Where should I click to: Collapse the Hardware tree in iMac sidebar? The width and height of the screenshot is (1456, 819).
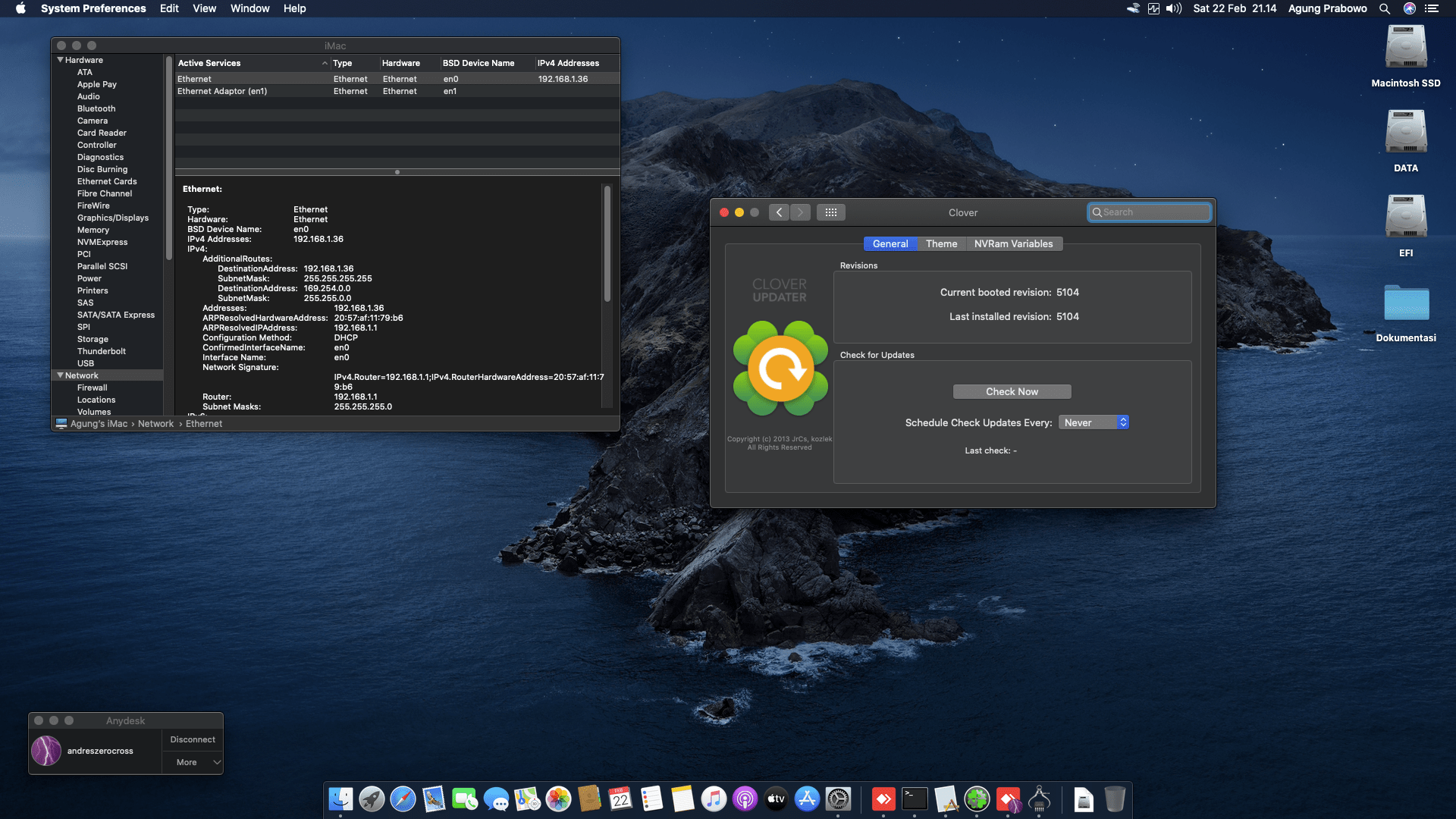pos(60,60)
